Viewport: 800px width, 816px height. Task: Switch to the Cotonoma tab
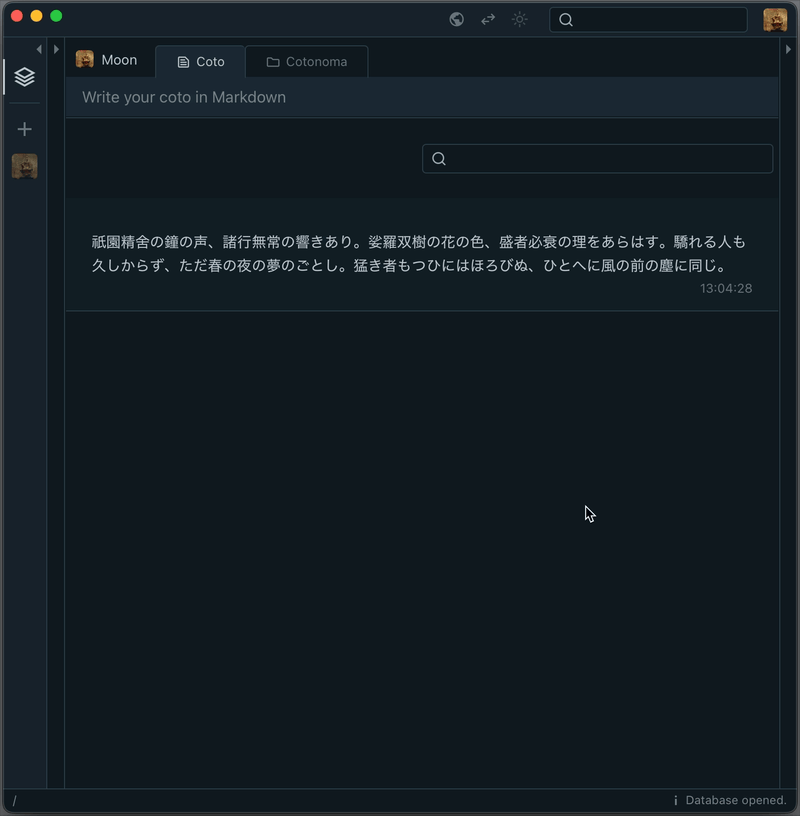(x=307, y=62)
